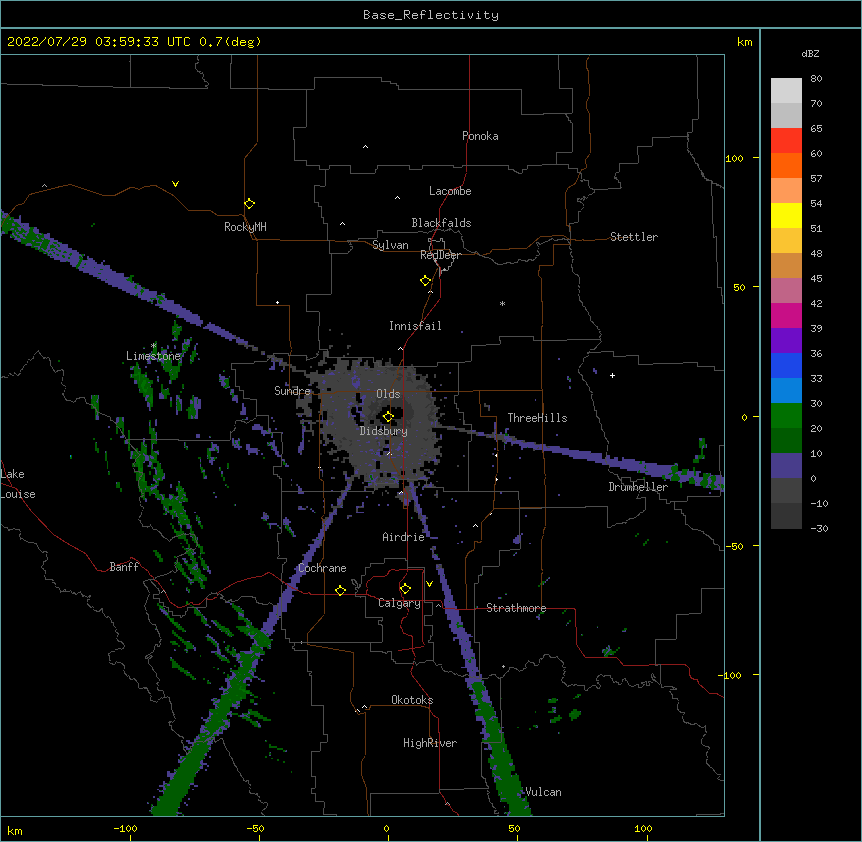
Task: Click the Sundre label
Action: pos(292,391)
